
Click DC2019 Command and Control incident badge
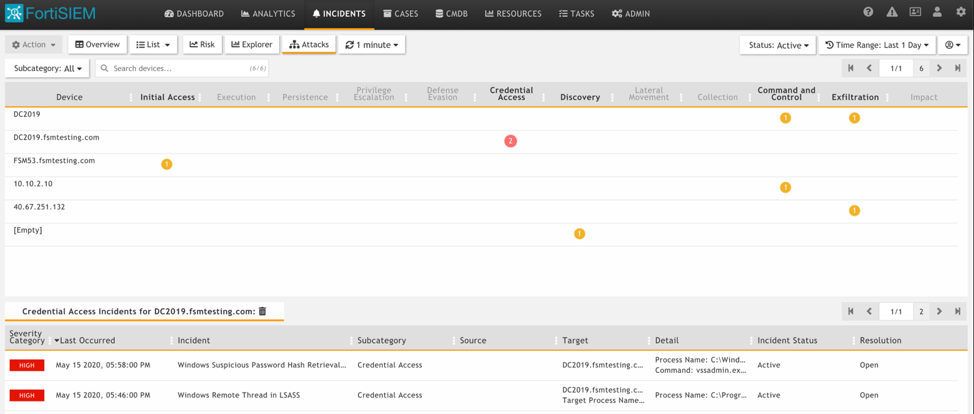click(785, 117)
